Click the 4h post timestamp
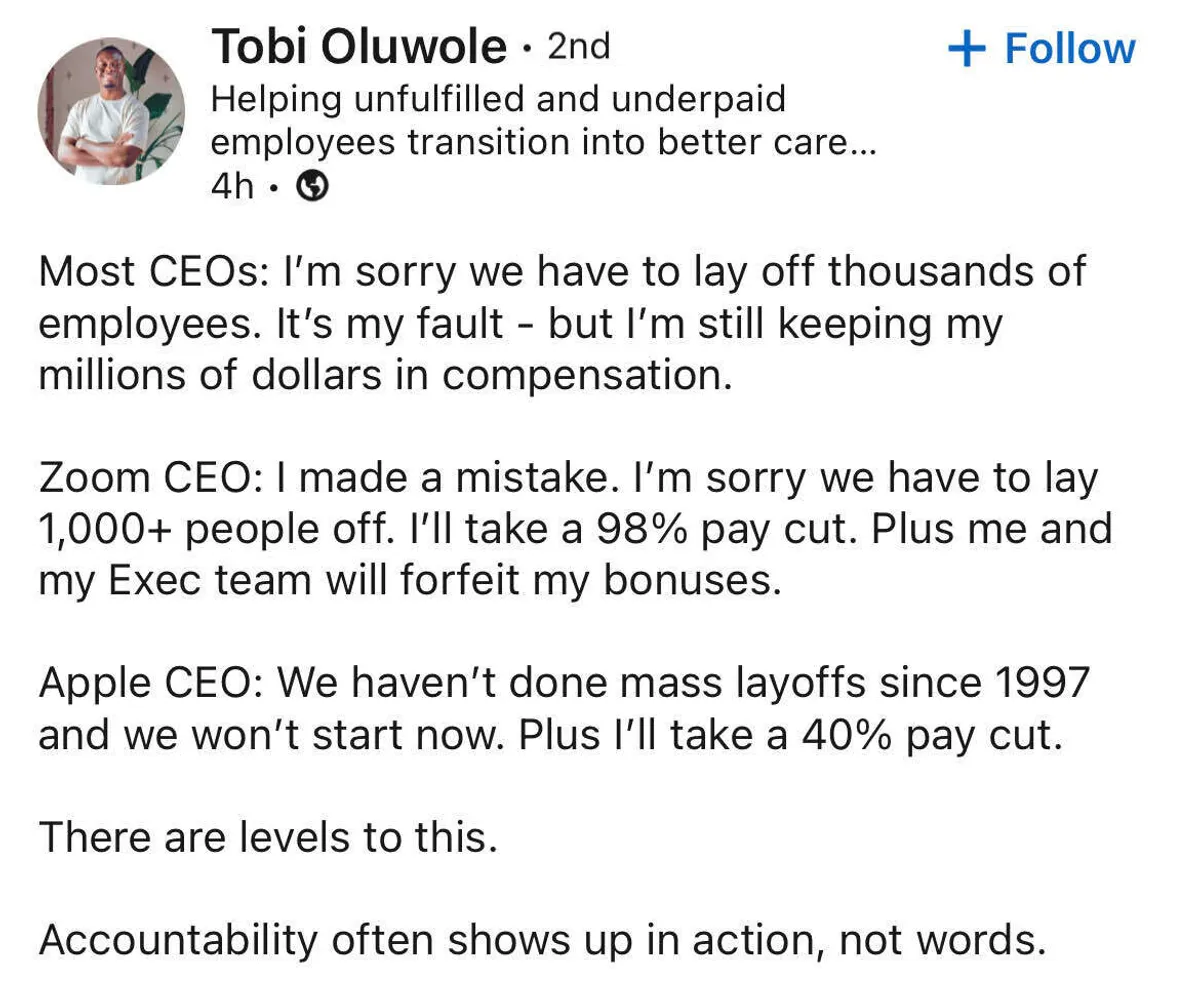 pos(232,186)
